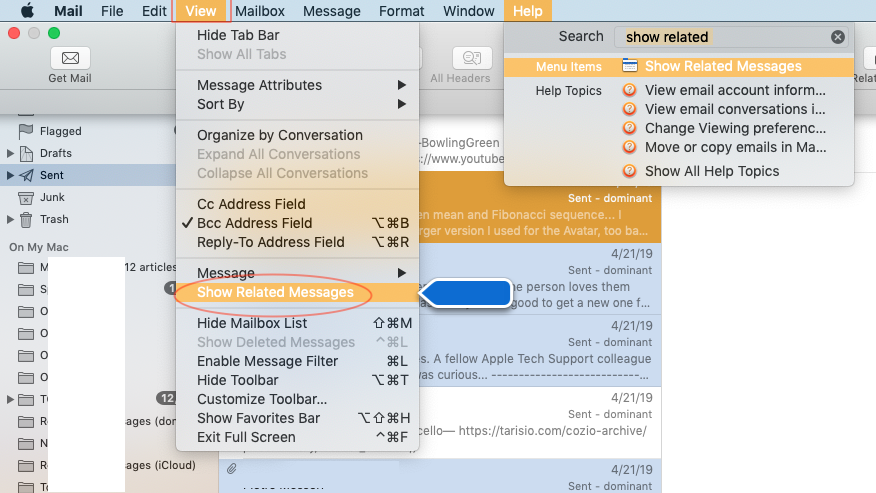Open the Mailbox menu

coord(260,11)
